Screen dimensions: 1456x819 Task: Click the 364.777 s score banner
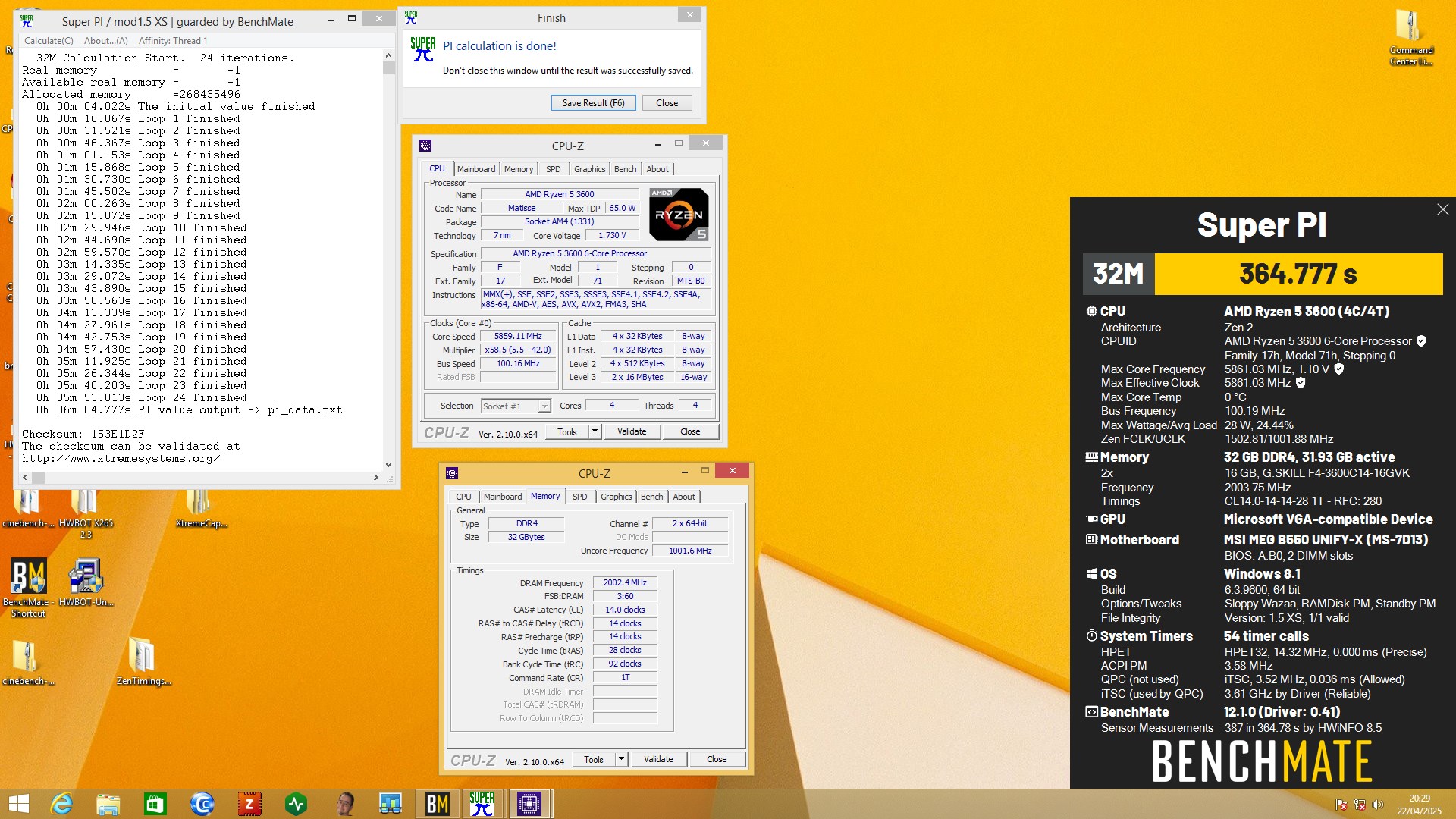pos(1298,273)
